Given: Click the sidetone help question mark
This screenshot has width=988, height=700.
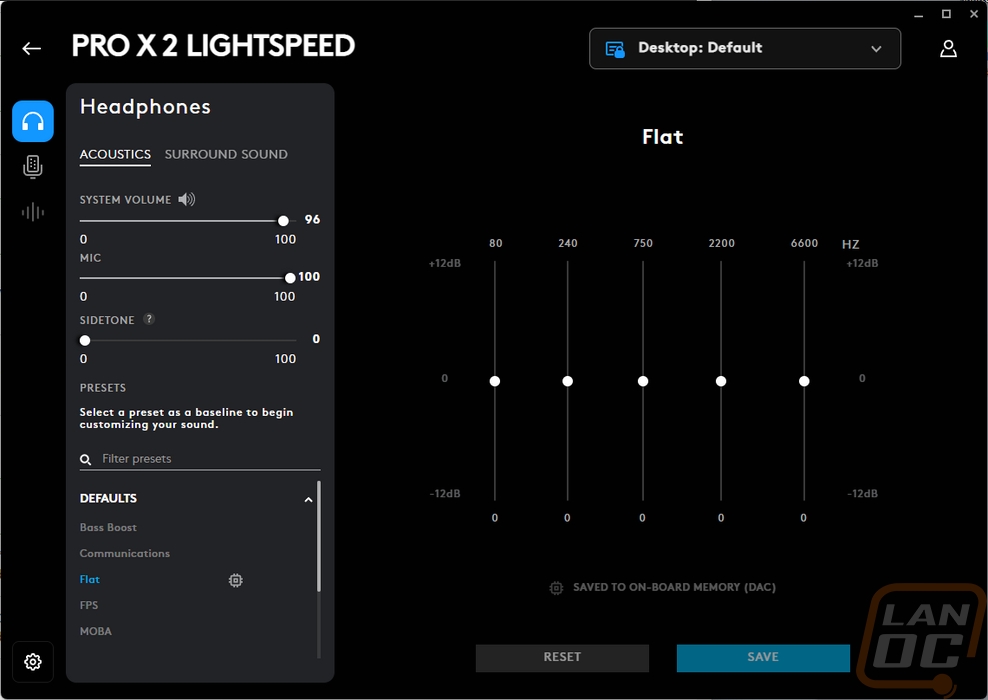Looking at the screenshot, I should click(149, 319).
